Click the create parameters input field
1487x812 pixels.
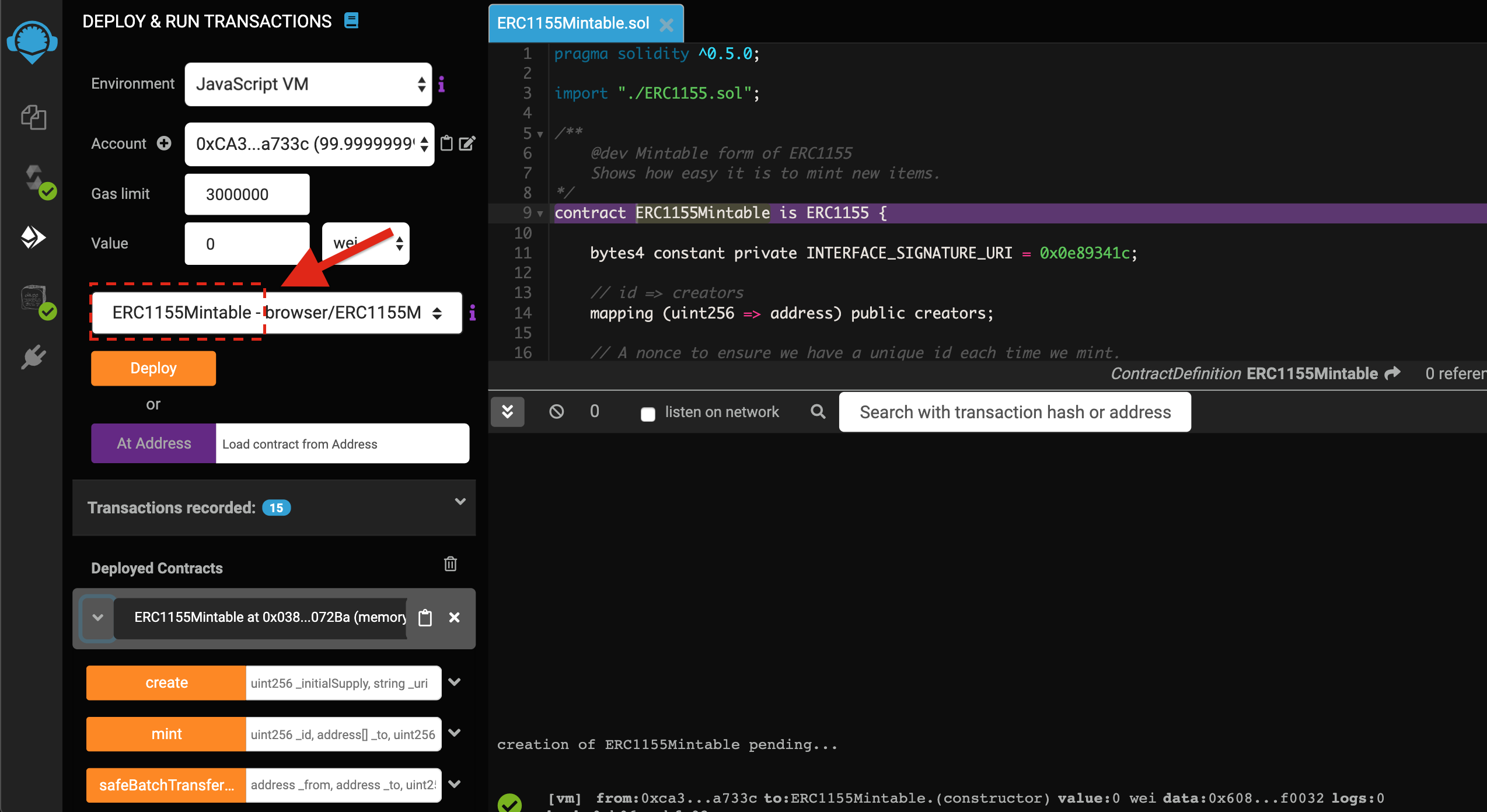click(344, 682)
